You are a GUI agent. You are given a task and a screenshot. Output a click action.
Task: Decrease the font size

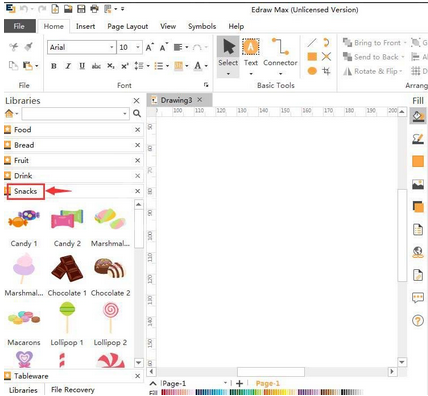[163, 47]
